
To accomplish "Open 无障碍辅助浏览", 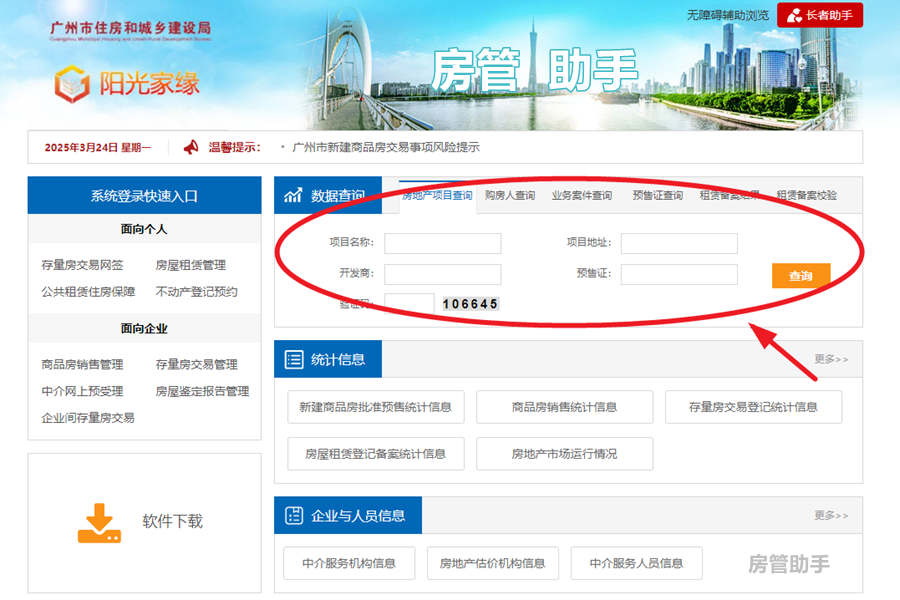I will (x=726, y=14).
